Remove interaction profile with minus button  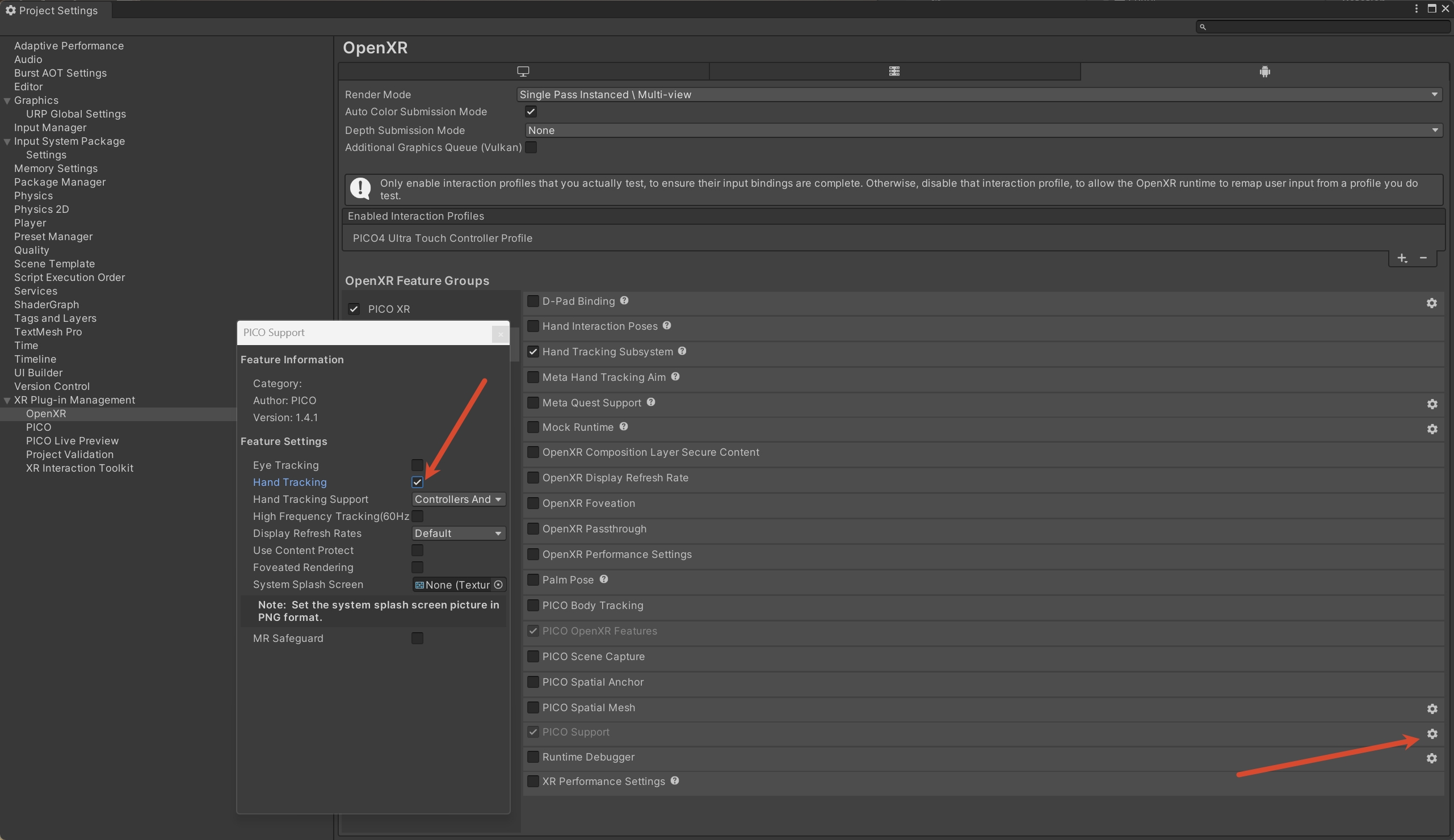(1423, 258)
